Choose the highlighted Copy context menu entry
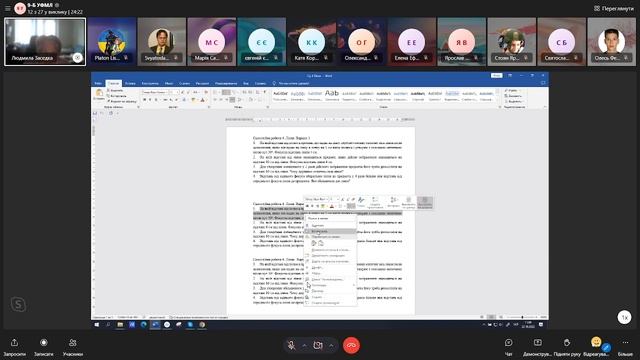The width and height of the screenshot is (640, 360). [x=330, y=231]
